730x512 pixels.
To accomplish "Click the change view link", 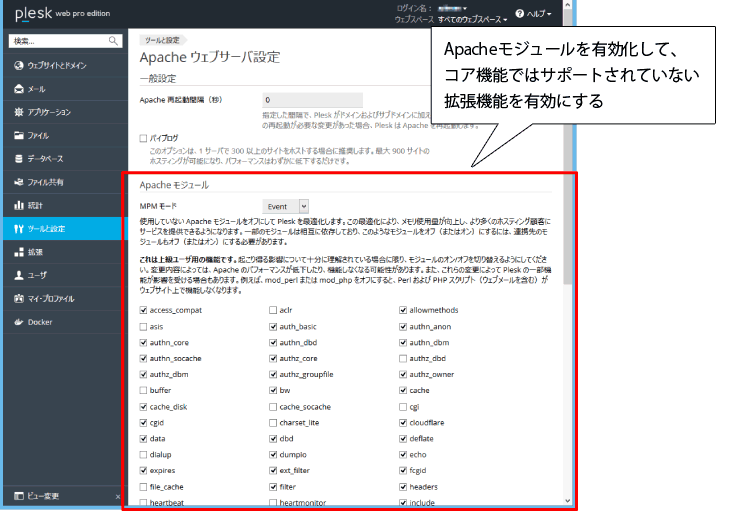I will (x=43, y=496).
